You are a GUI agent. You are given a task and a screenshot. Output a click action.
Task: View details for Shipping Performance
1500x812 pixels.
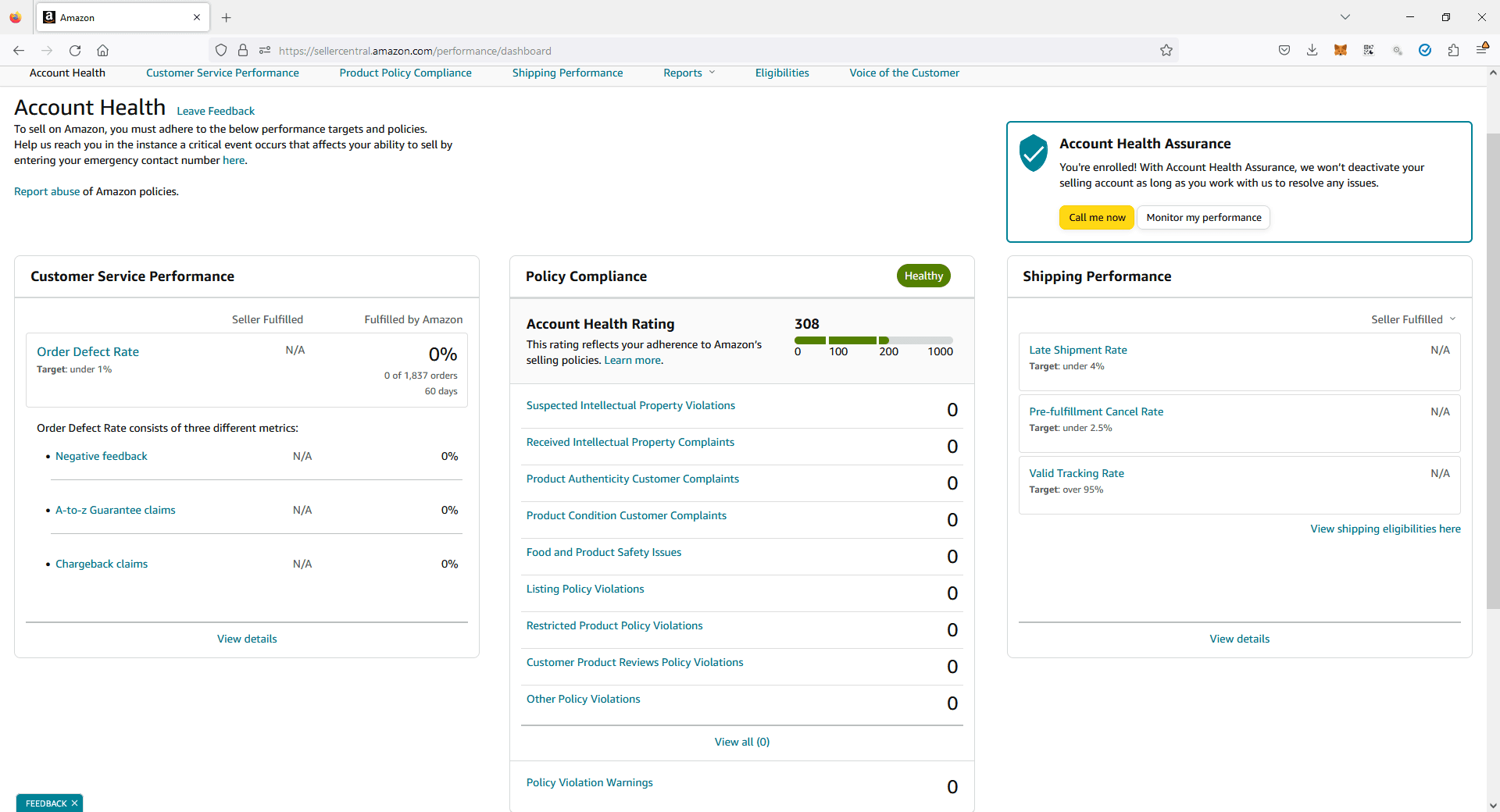coord(1240,639)
